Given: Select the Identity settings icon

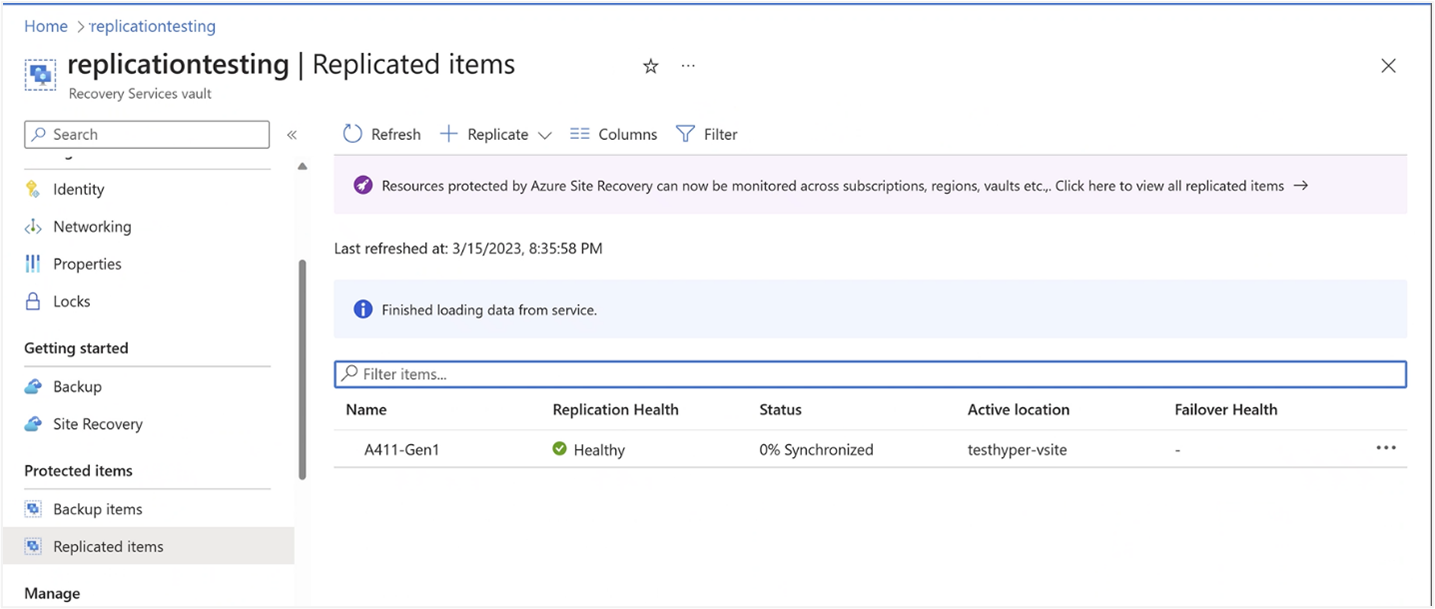Looking at the screenshot, I should [x=33, y=189].
